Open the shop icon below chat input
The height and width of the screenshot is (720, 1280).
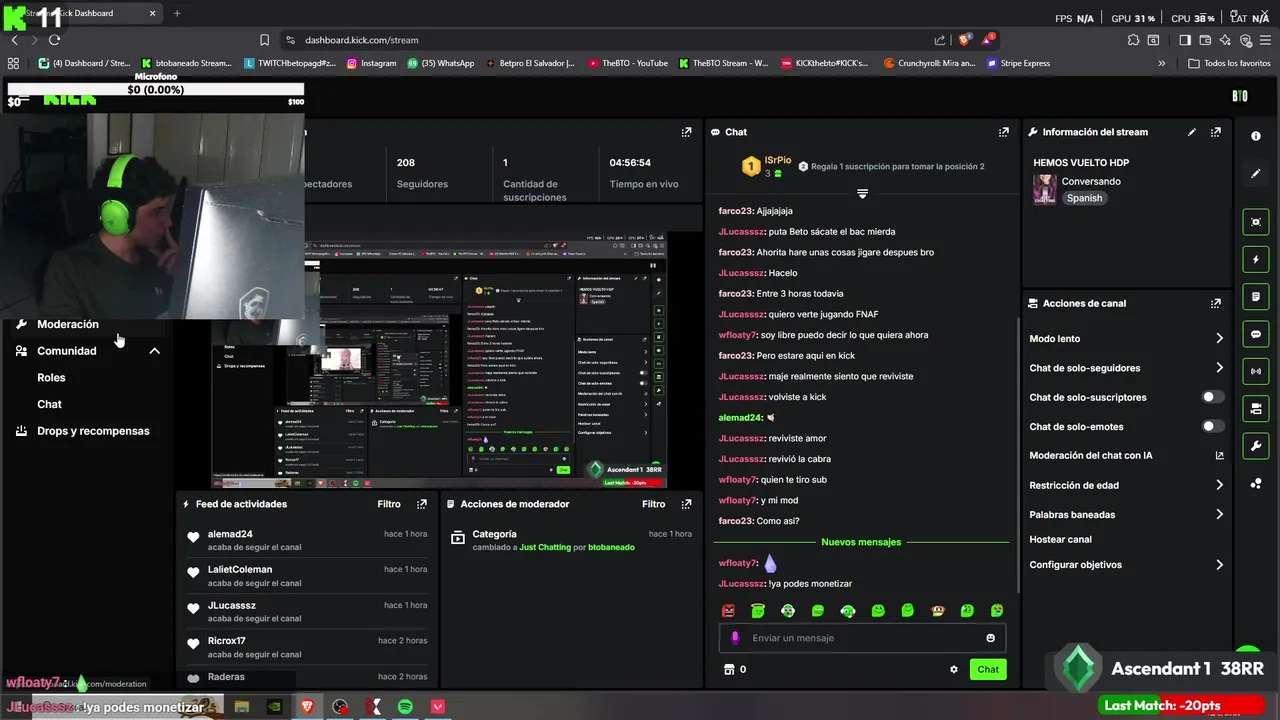(729, 670)
